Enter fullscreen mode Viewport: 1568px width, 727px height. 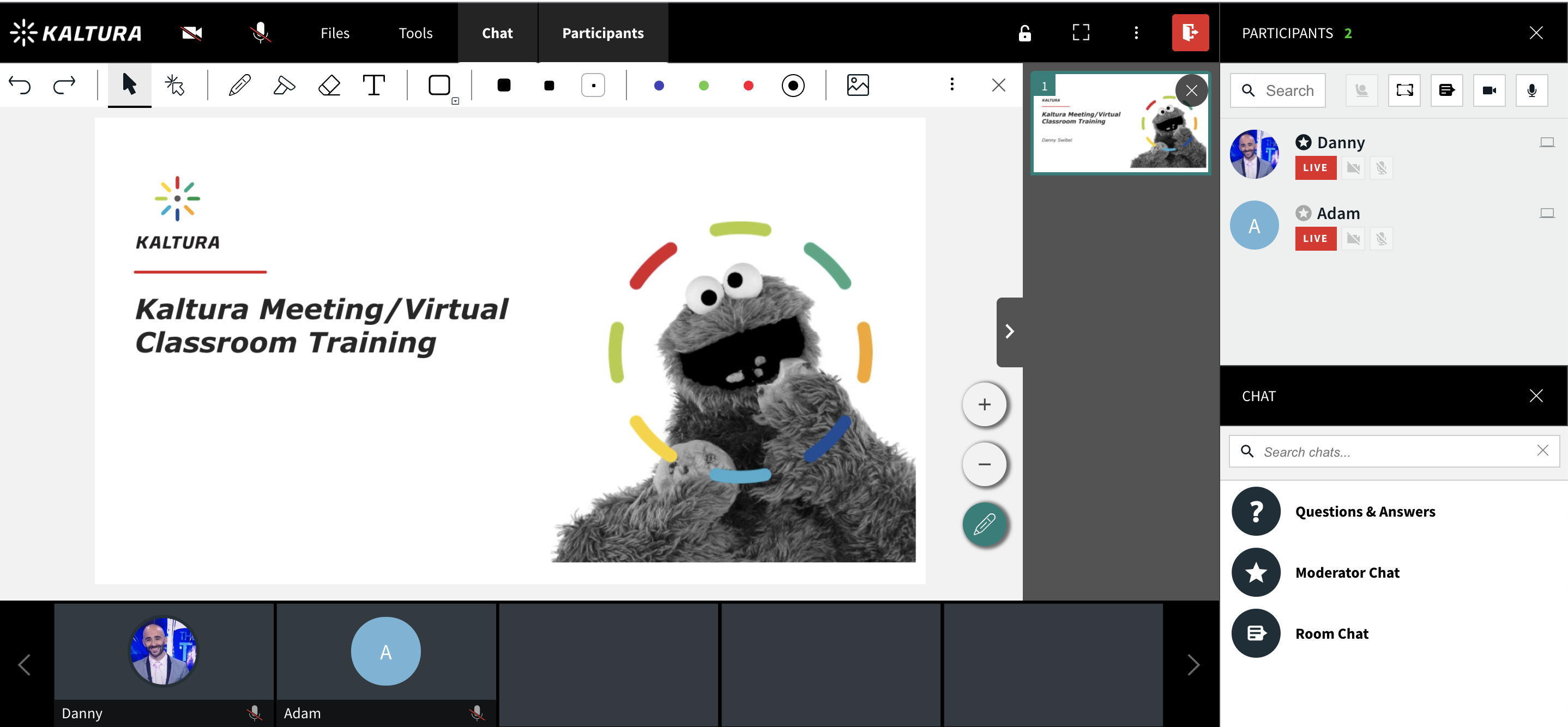pyautogui.click(x=1081, y=33)
